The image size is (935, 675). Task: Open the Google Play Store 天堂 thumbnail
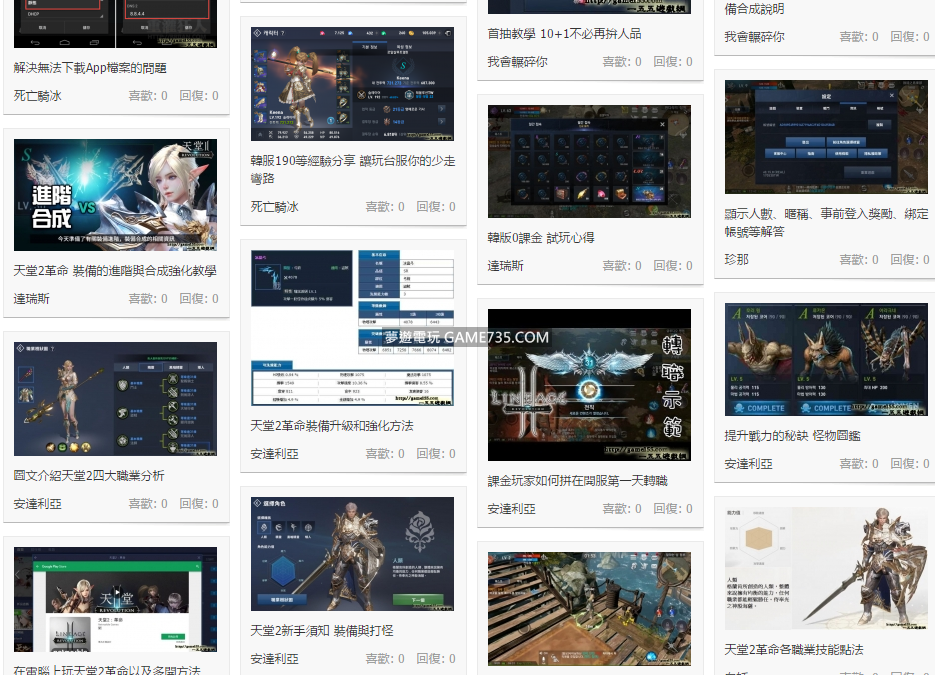pyautogui.click(x=116, y=599)
